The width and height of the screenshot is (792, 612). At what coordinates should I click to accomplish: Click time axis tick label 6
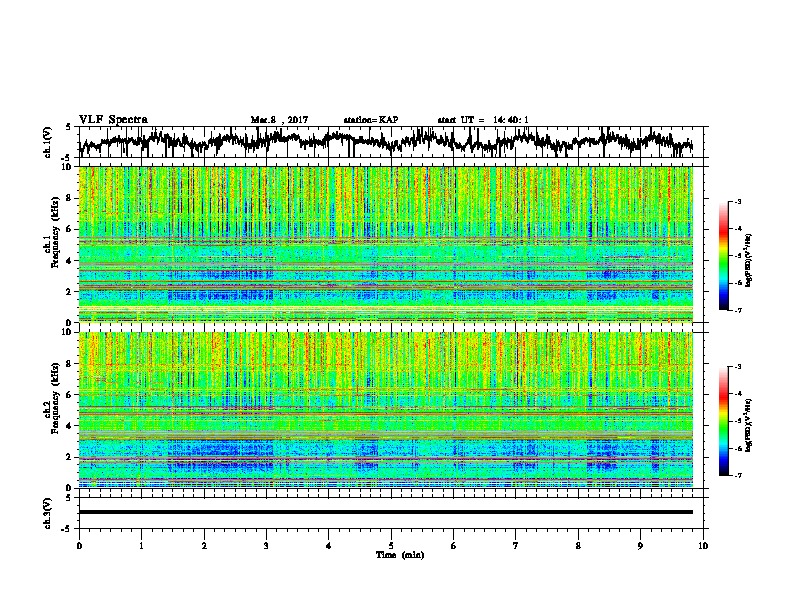[454, 546]
